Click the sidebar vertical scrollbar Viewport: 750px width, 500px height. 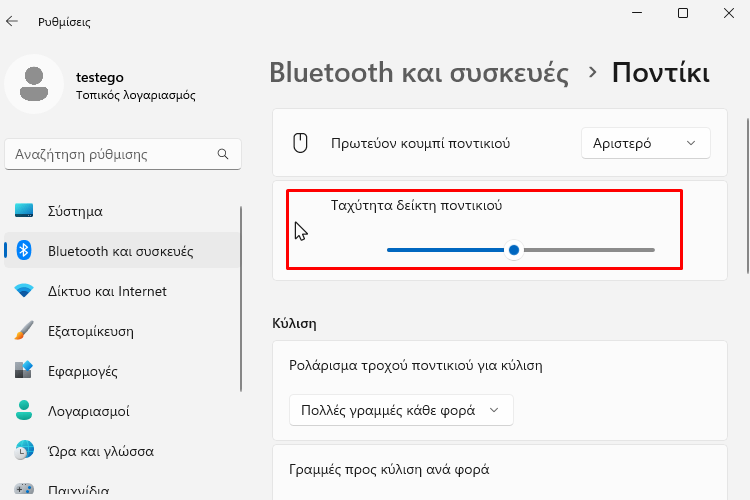[x=241, y=299]
